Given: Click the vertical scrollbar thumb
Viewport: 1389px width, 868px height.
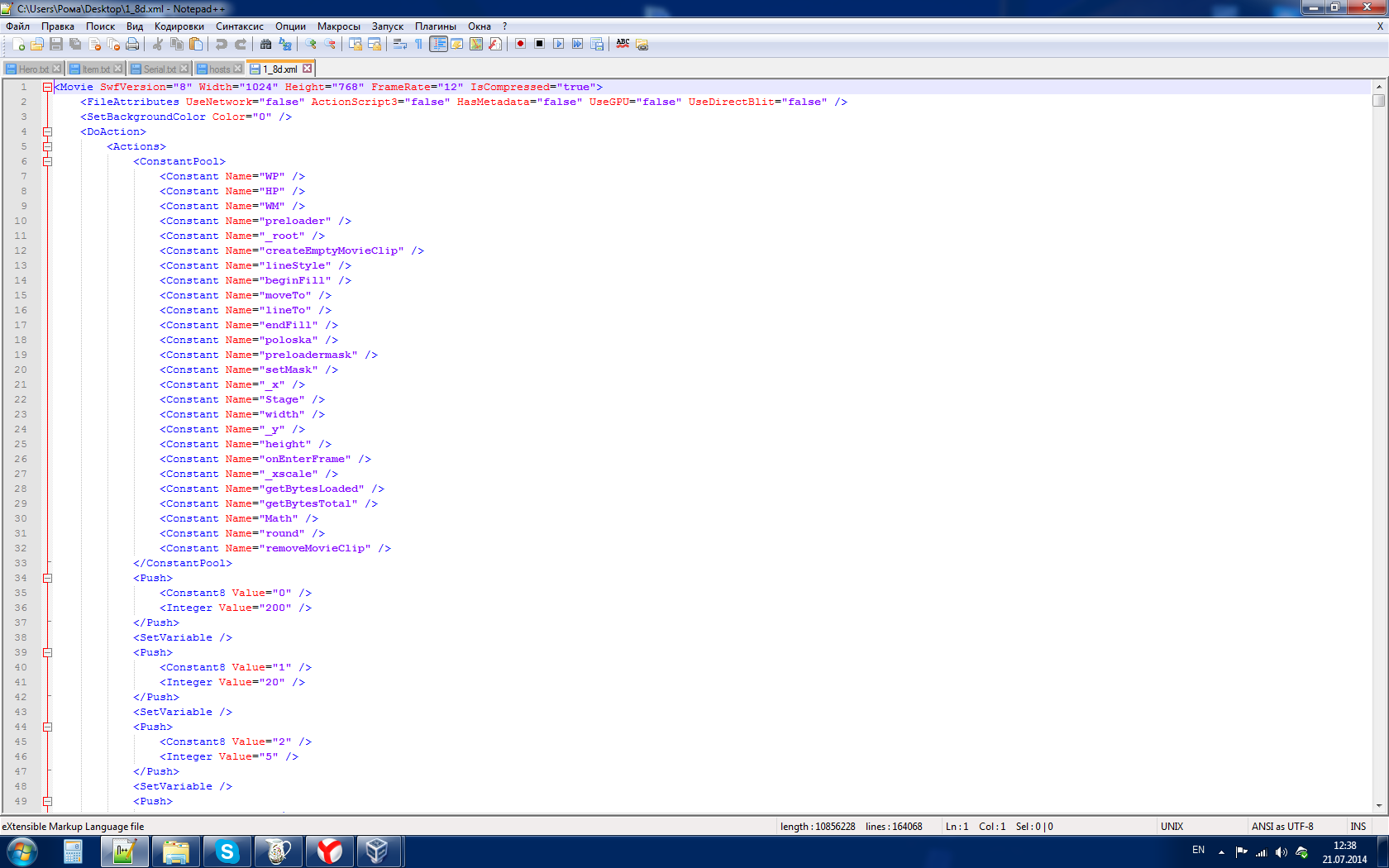Looking at the screenshot, I should 1378,100.
